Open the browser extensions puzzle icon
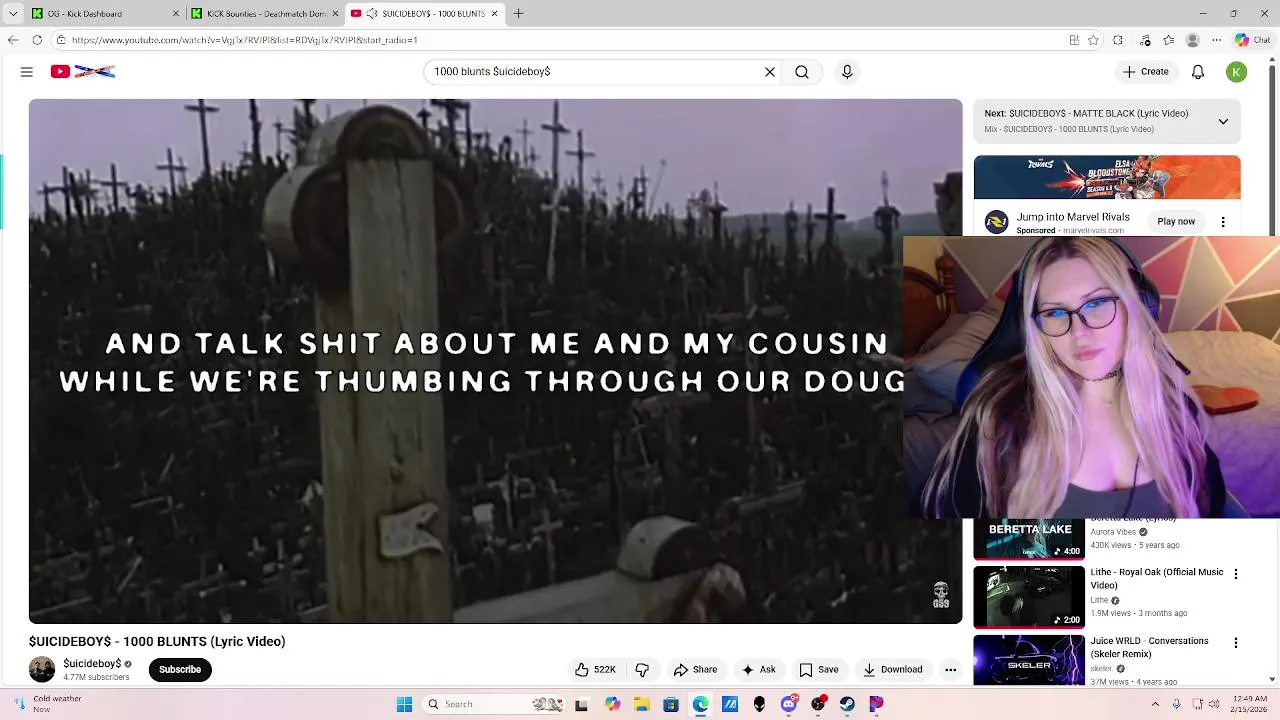1280x720 pixels. (1118, 40)
